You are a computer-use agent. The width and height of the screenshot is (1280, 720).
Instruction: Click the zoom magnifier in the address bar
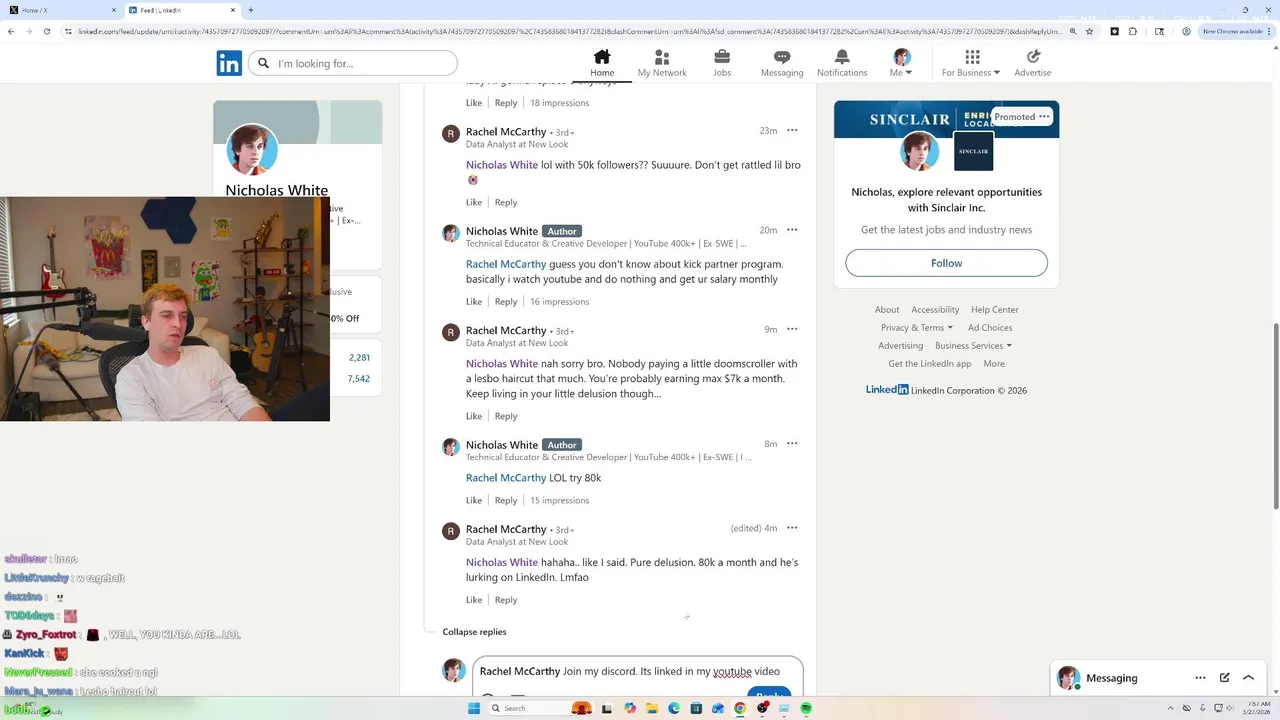(x=1073, y=31)
